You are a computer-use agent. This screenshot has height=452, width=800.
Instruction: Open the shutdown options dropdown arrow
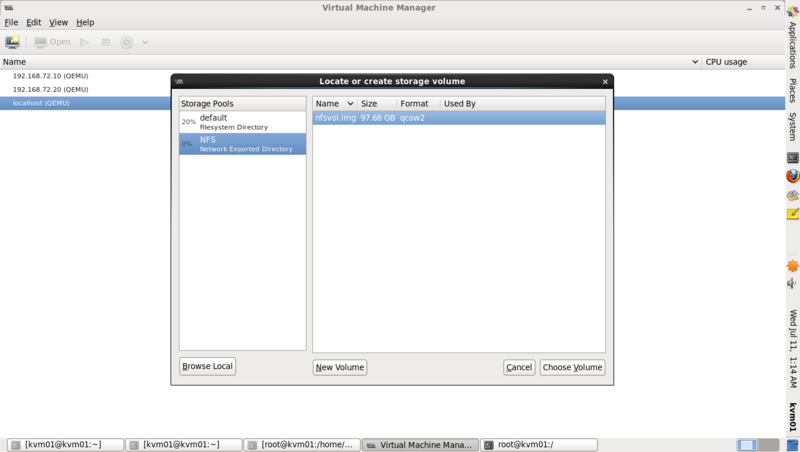tap(145, 42)
